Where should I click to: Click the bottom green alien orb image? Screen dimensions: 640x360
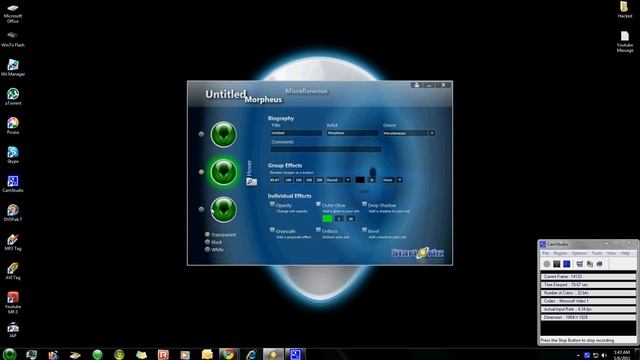[x=224, y=209]
